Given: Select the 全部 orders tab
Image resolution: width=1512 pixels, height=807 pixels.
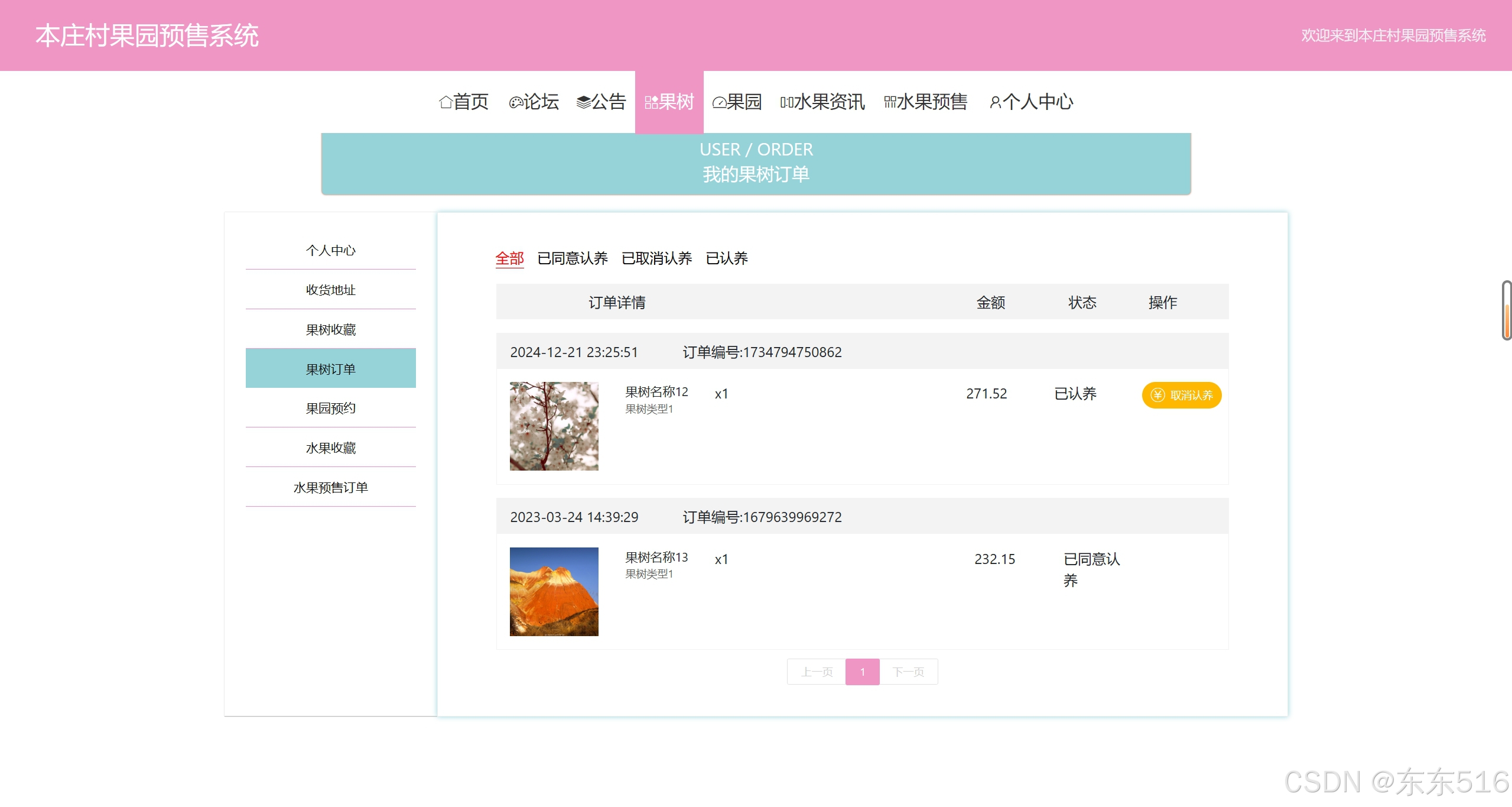Looking at the screenshot, I should click(509, 258).
